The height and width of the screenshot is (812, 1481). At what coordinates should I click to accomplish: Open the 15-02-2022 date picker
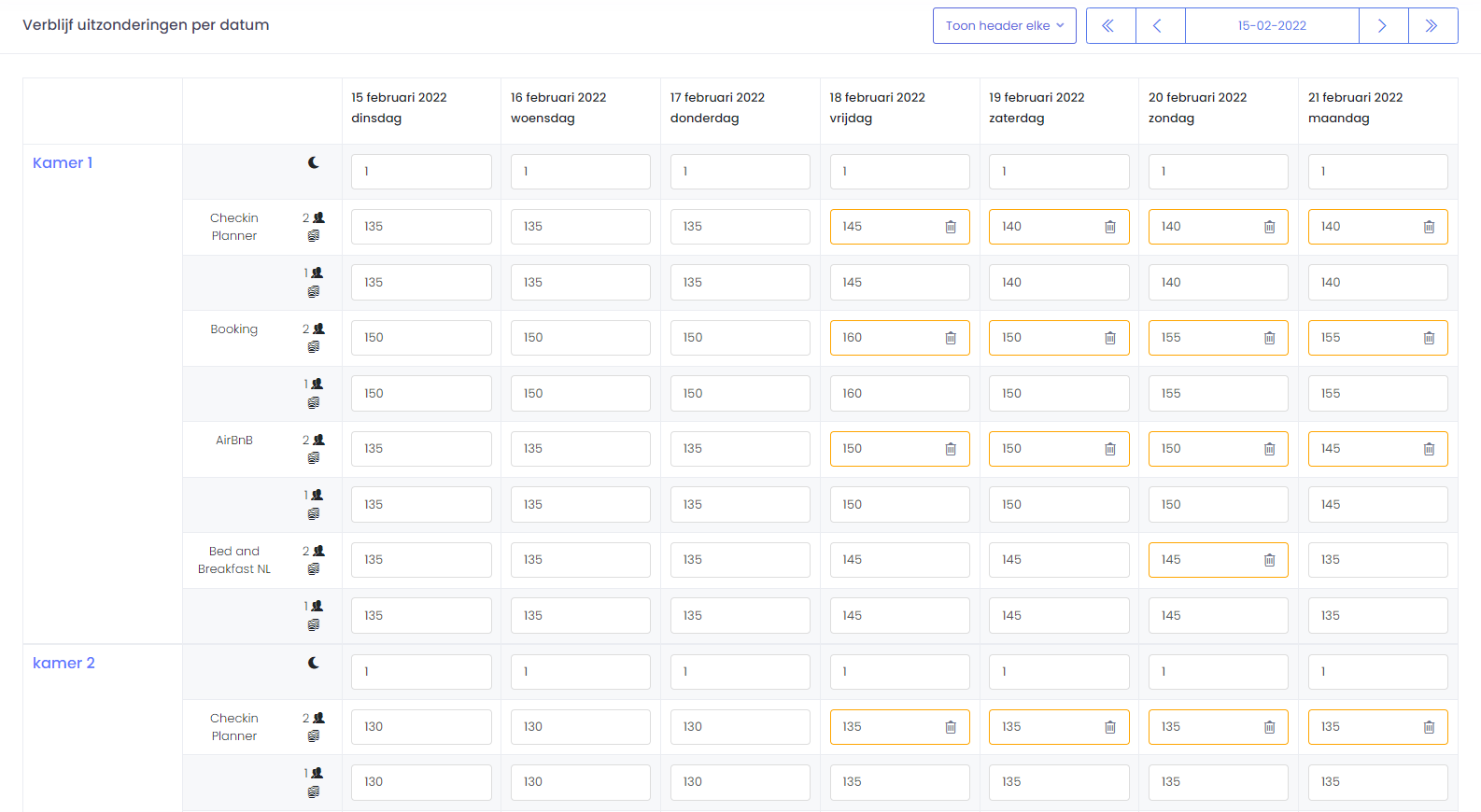pyautogui.click(x=1271, y=26)
